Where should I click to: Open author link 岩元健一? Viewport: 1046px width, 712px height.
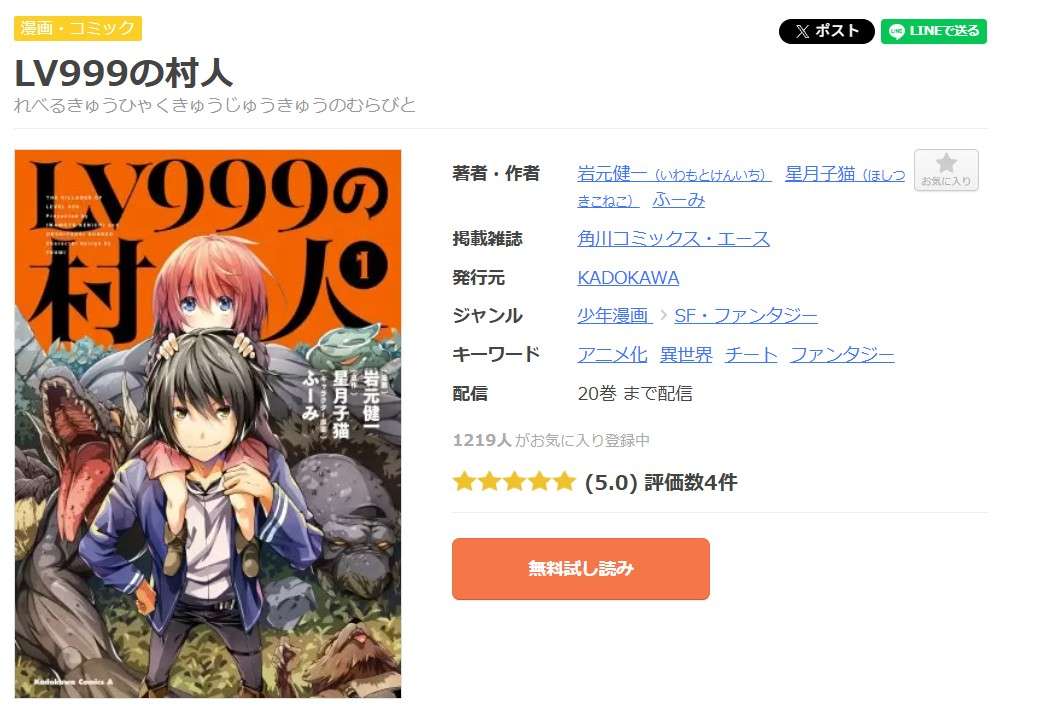pyautogui.click(x=674, y=174)
